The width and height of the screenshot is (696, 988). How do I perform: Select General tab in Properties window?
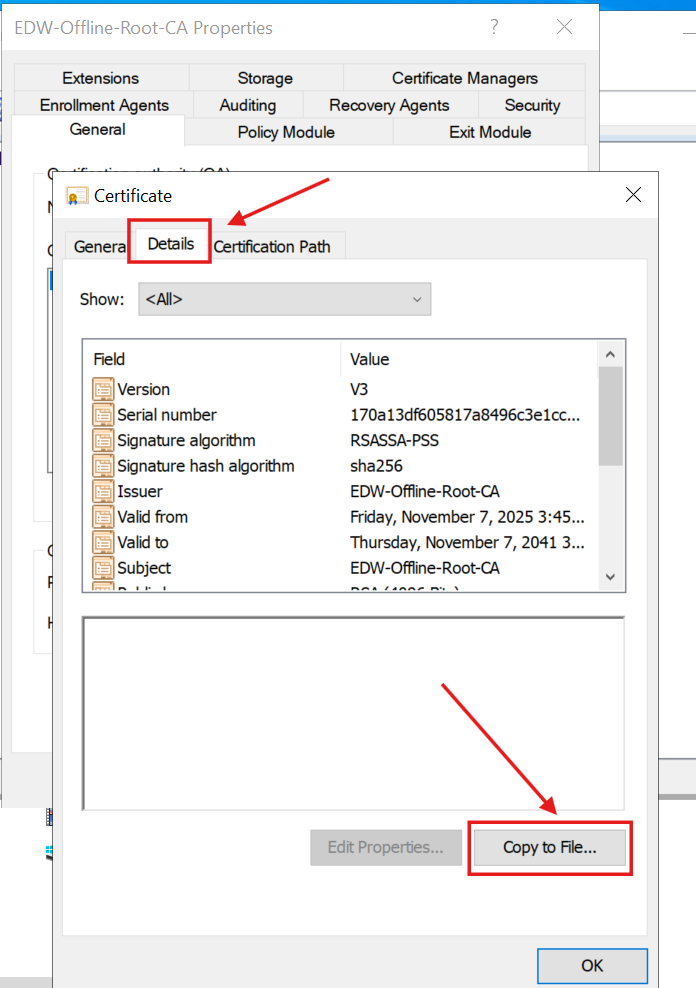tap(98, 130)
